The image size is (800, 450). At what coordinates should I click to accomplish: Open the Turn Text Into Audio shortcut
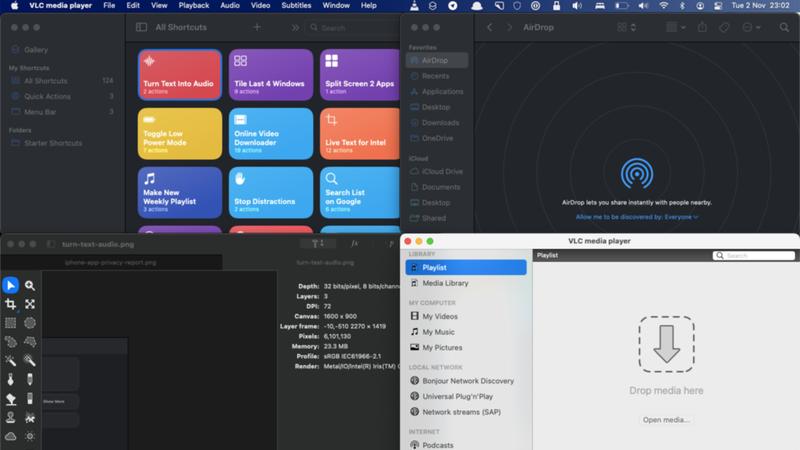[x=180, y=74]
